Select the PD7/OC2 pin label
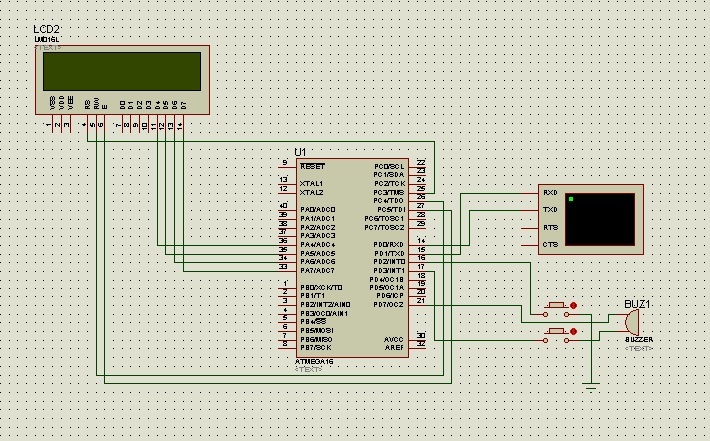The image size is (710, 441). click(x=389, y=305)
